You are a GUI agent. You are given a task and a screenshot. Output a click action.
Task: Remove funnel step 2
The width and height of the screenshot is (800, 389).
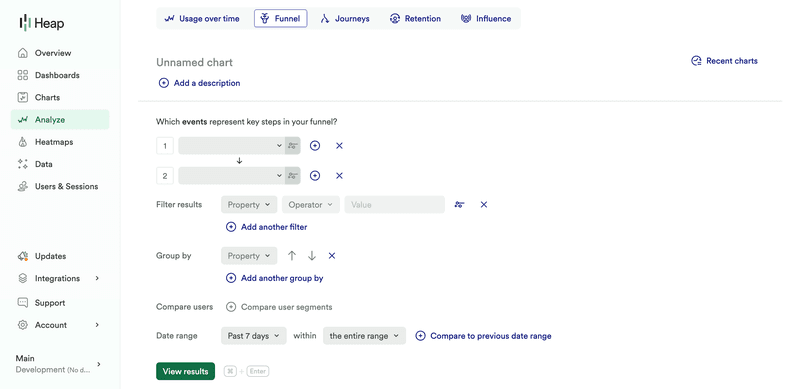pos(339,176)
